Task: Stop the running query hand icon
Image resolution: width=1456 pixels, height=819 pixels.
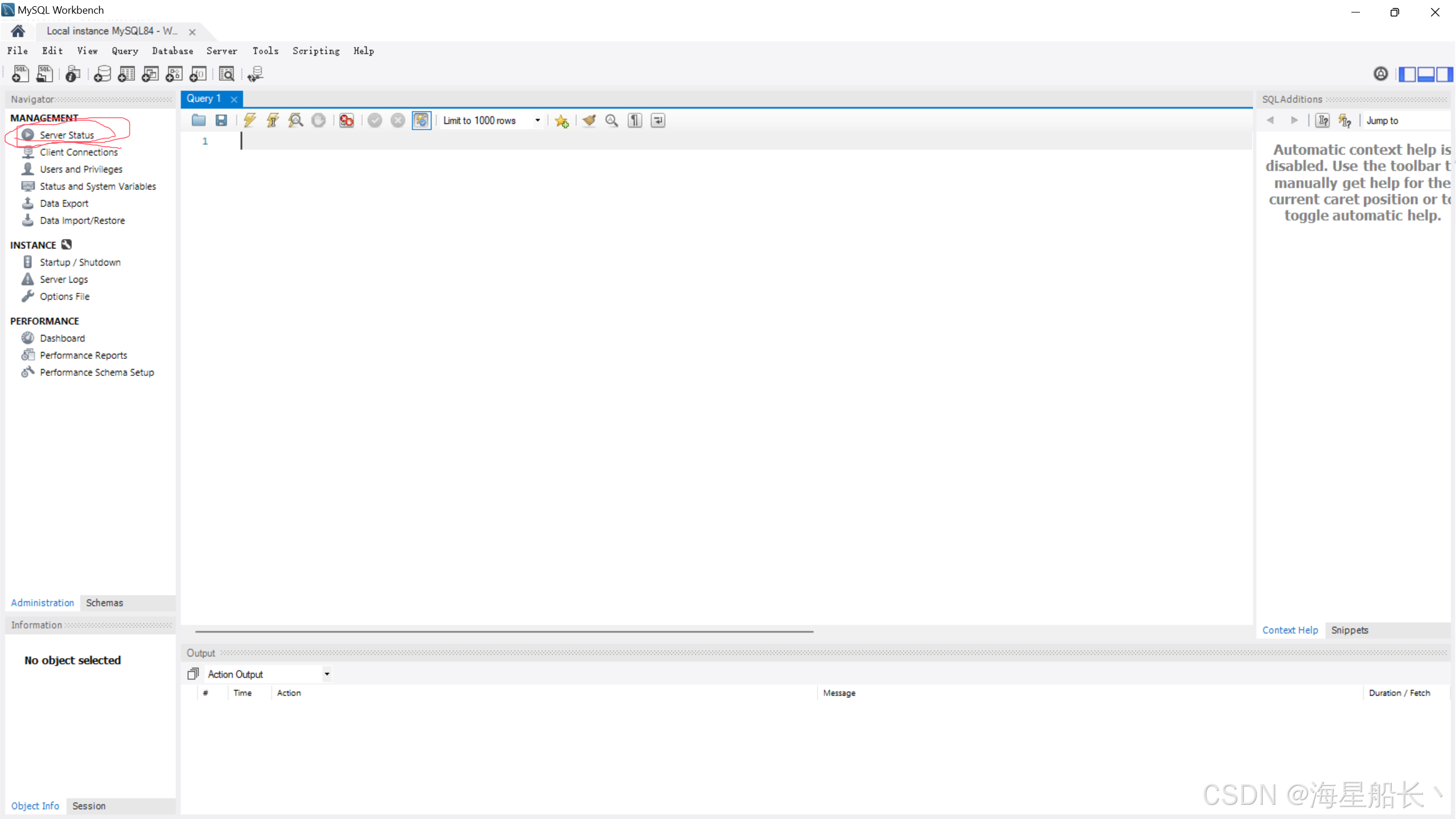Action: (318, 120)
